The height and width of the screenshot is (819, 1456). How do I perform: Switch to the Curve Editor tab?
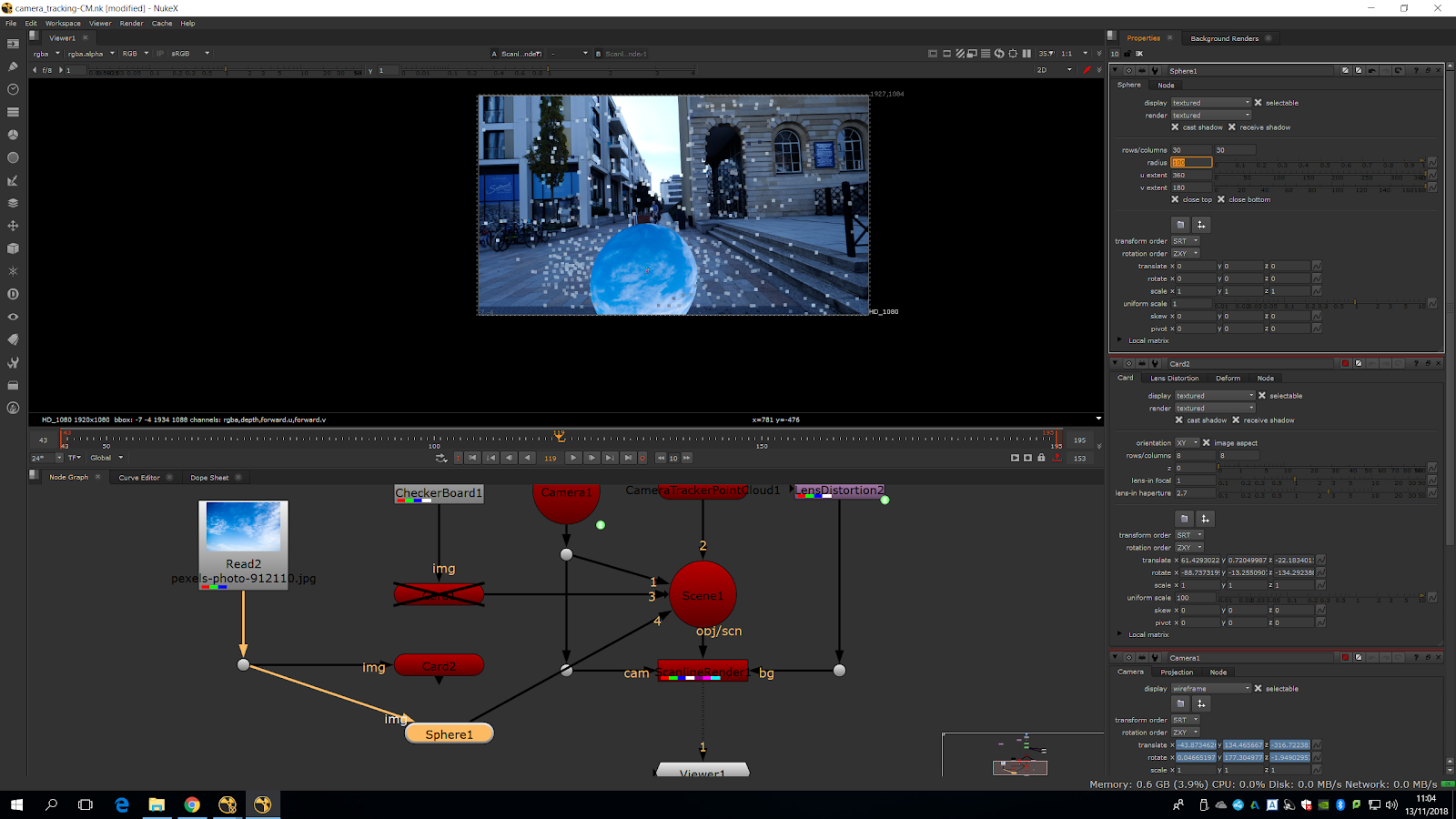coord(139,477)
